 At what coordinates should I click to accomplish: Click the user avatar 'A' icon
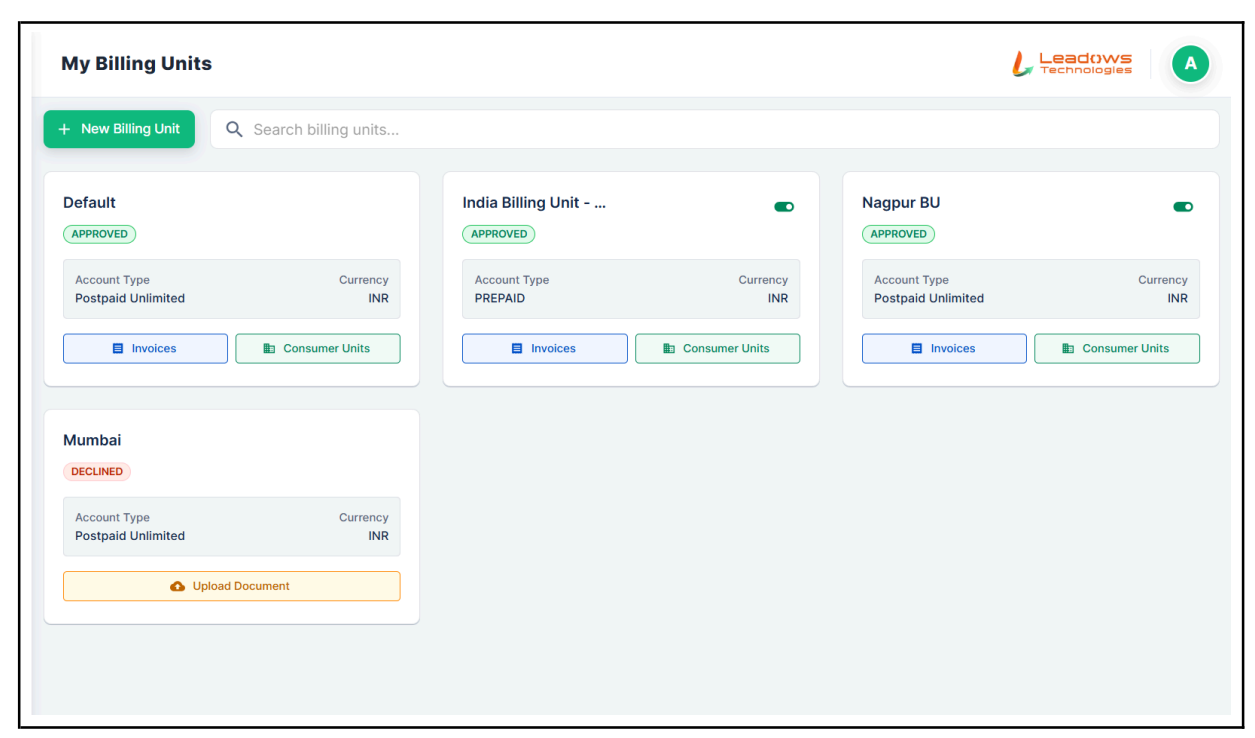point(1190,64)
